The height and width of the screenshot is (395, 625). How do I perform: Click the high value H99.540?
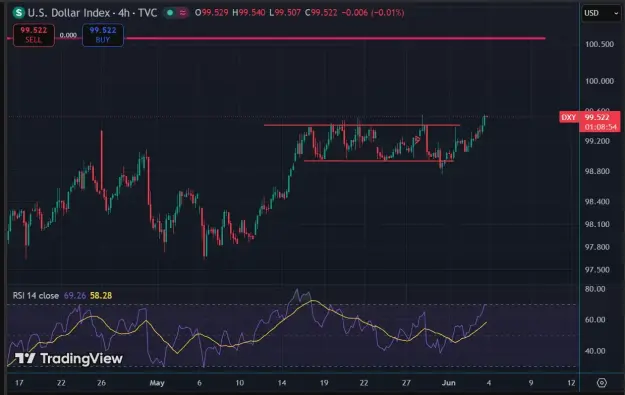[249, 13]
